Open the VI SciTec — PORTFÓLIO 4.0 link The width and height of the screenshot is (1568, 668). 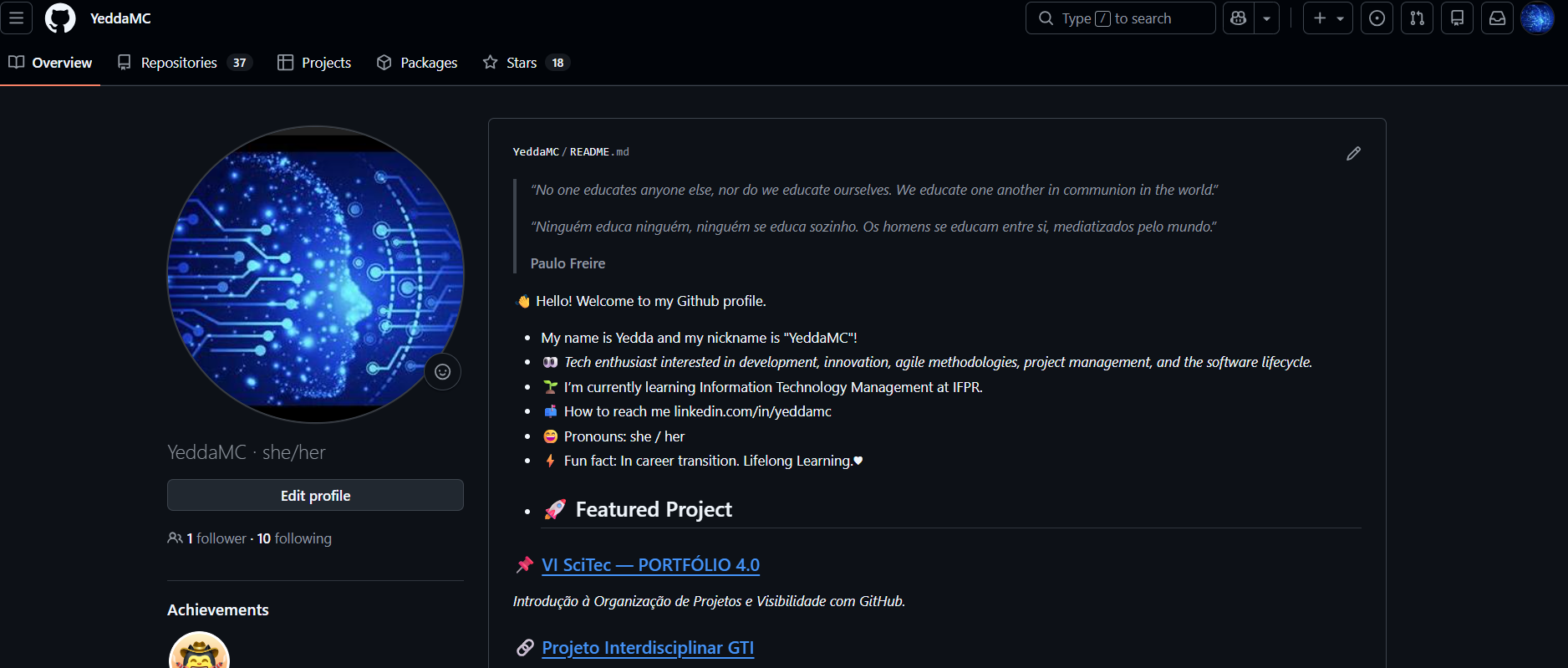pos(650,565)
